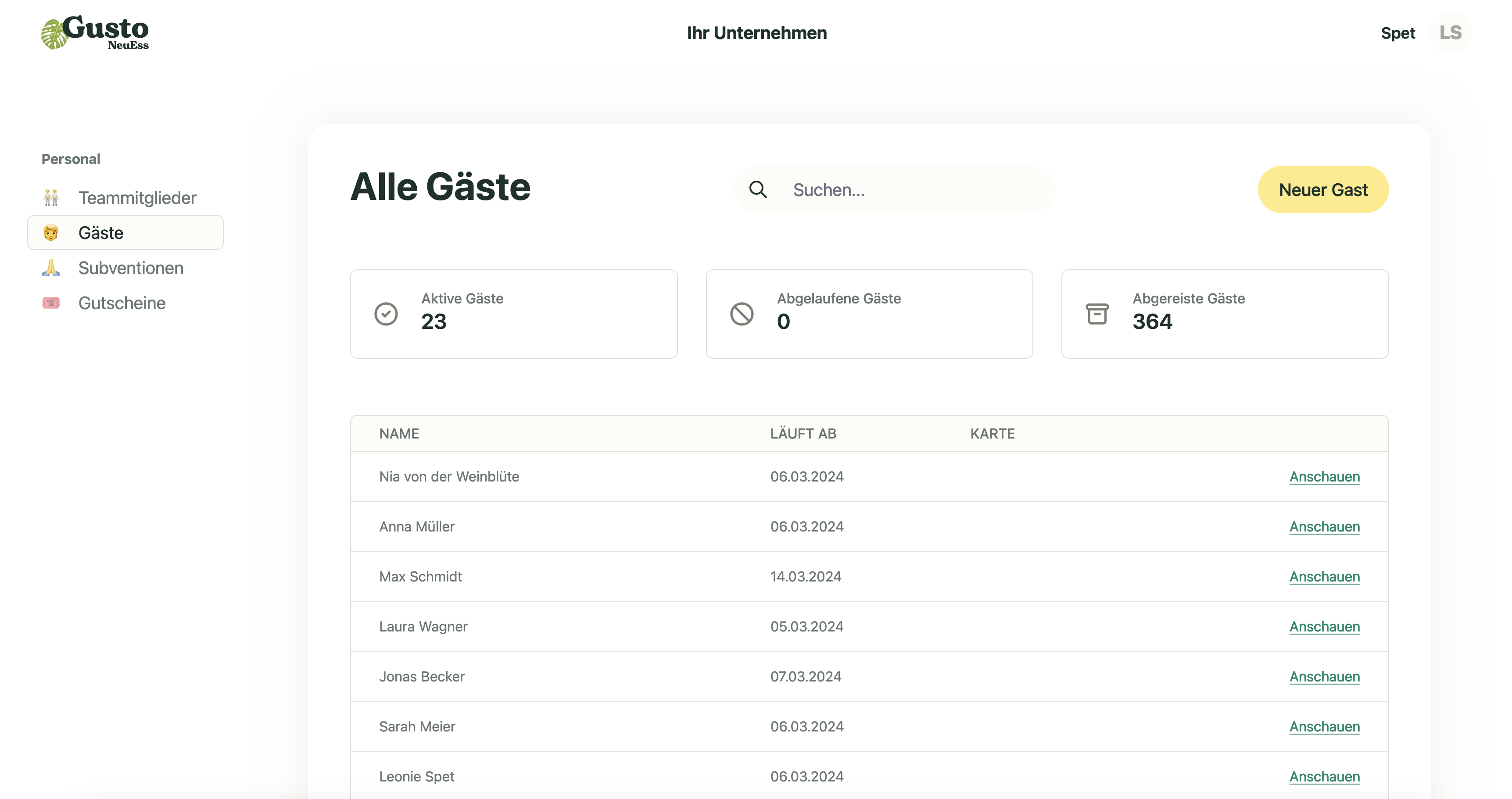Click the date 14.03.2024
This screenshot has width=1512, height=799.
point(805,577)
